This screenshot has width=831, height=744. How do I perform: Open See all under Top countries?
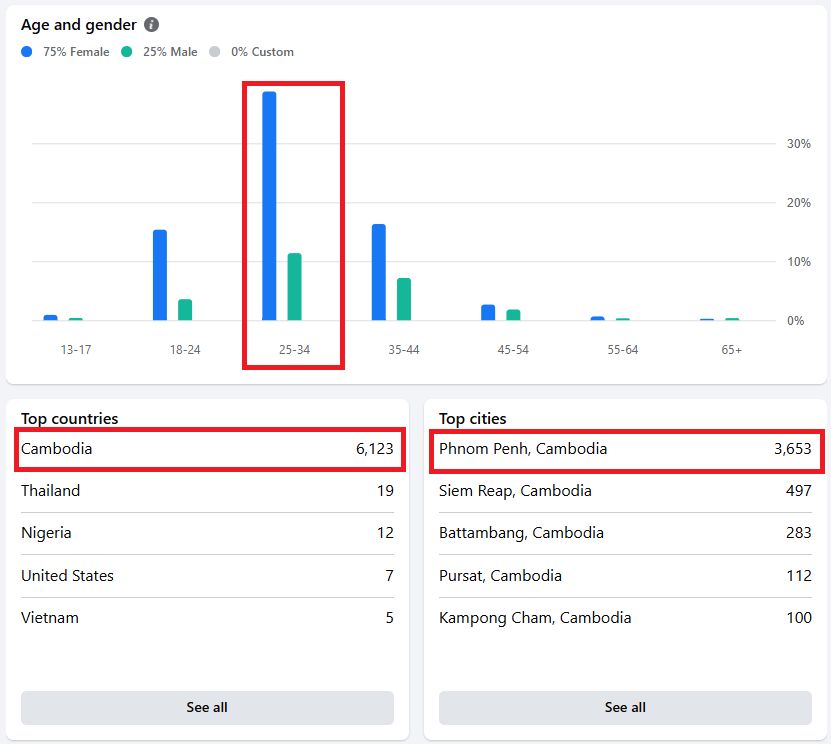[x=207, y=707]
